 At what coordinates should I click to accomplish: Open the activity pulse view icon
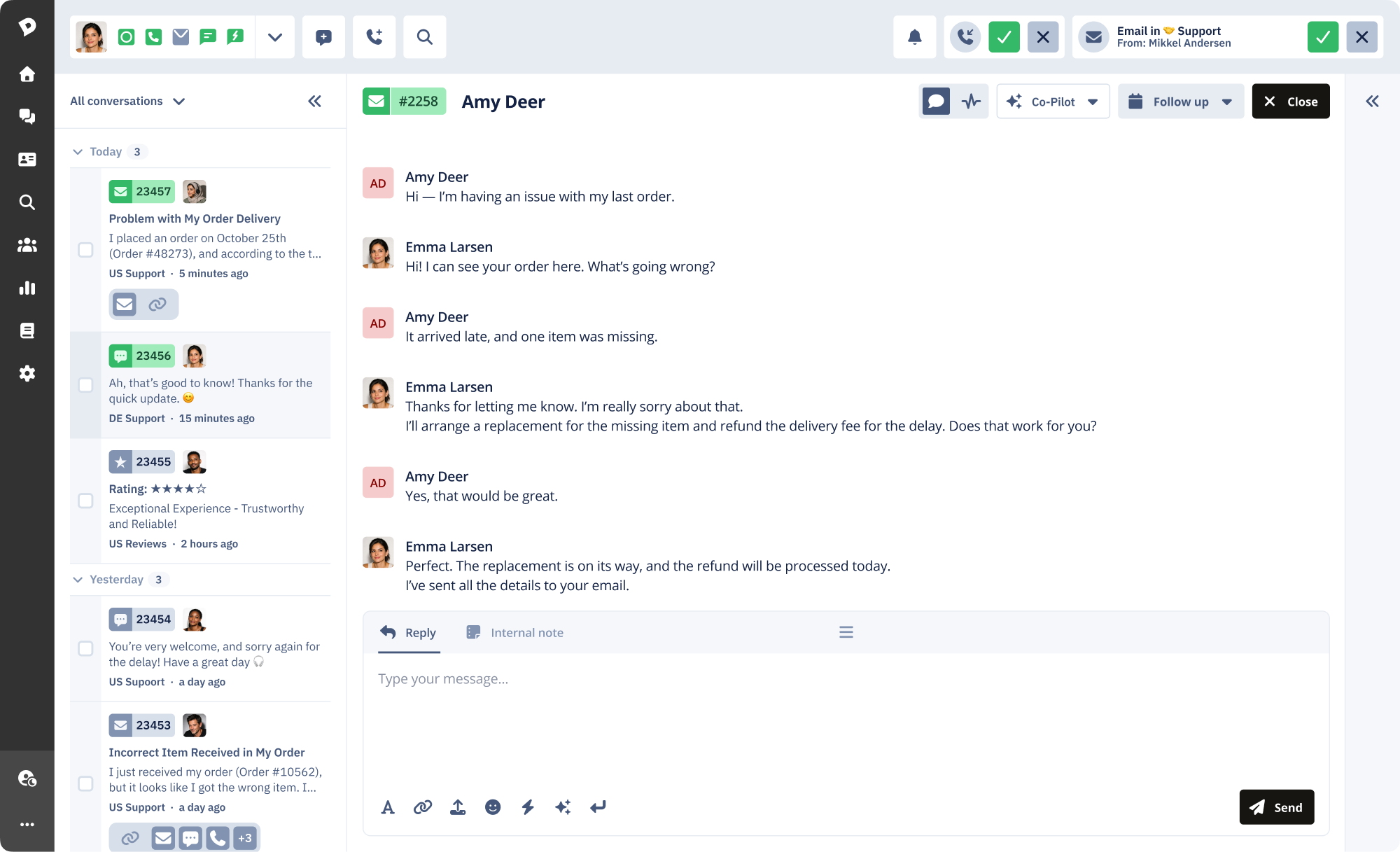click(971, 102)
